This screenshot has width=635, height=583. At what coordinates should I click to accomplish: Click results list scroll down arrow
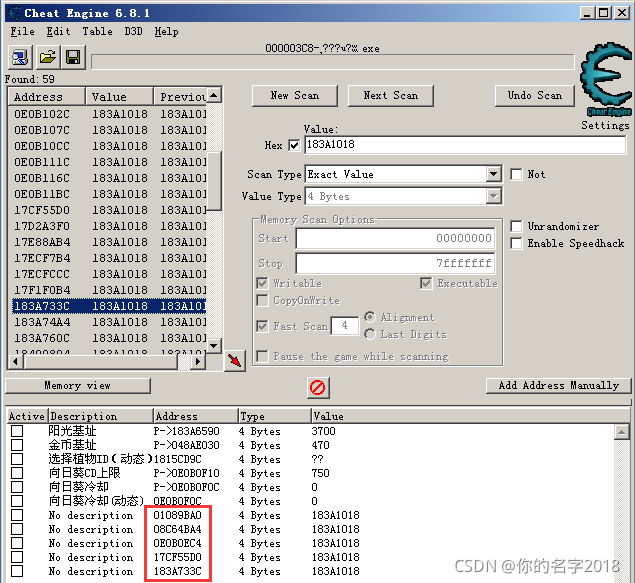tap(214, 345)
